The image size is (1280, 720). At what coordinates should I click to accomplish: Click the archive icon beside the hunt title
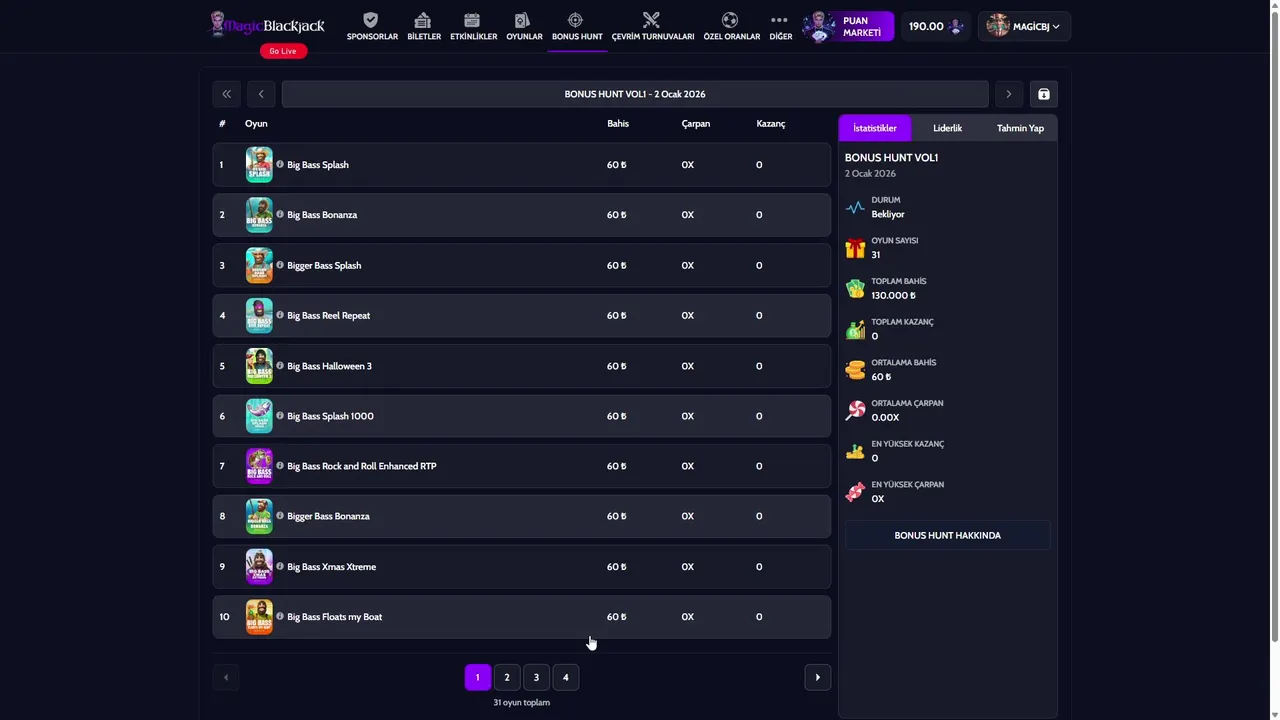click(1043, 94)
